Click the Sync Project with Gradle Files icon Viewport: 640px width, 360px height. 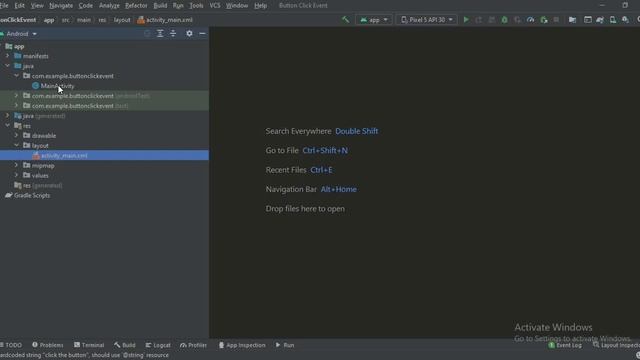pyautogui.click(x=600, y=20)
